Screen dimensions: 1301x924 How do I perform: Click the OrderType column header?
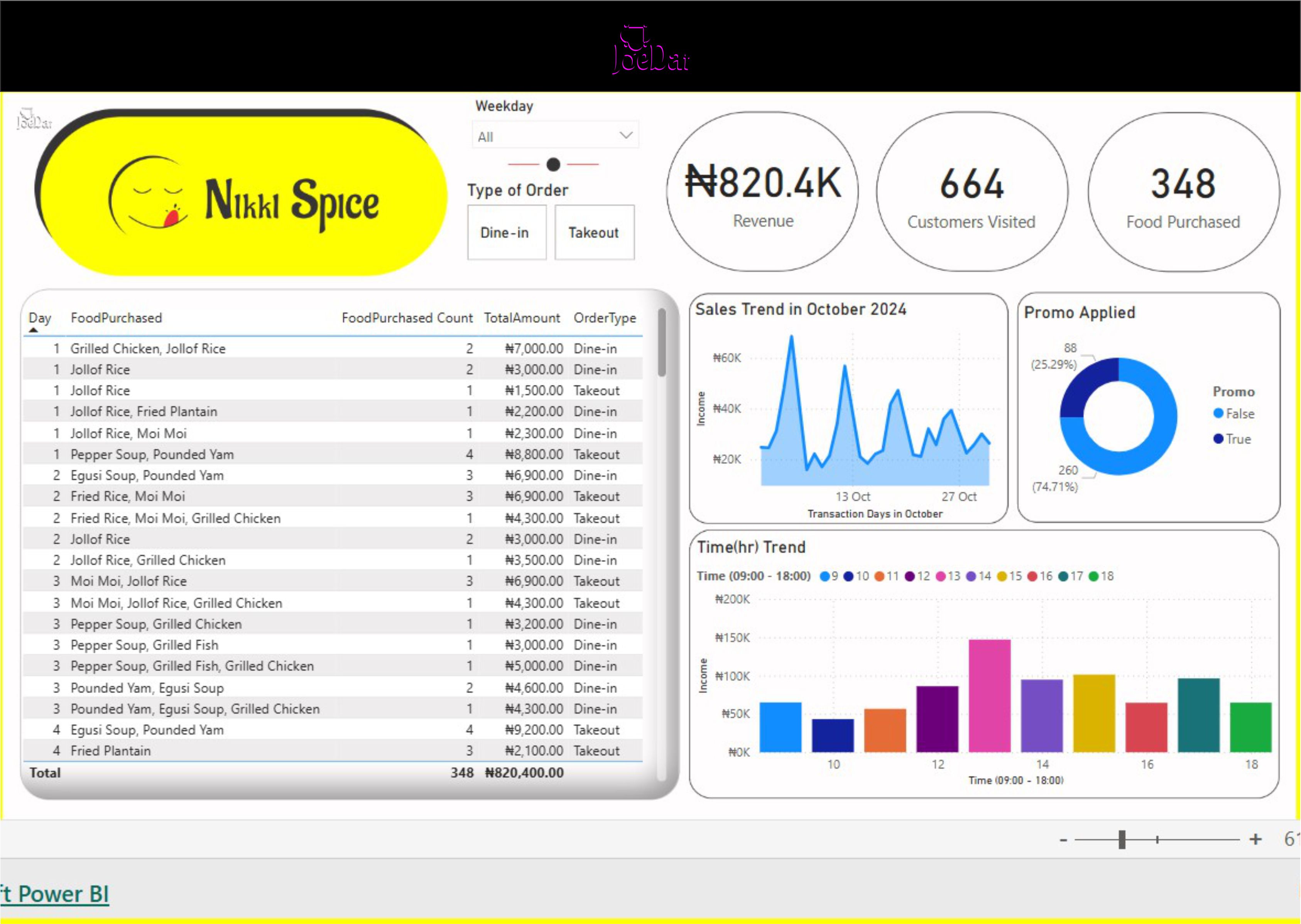click(x=605, y=318)
